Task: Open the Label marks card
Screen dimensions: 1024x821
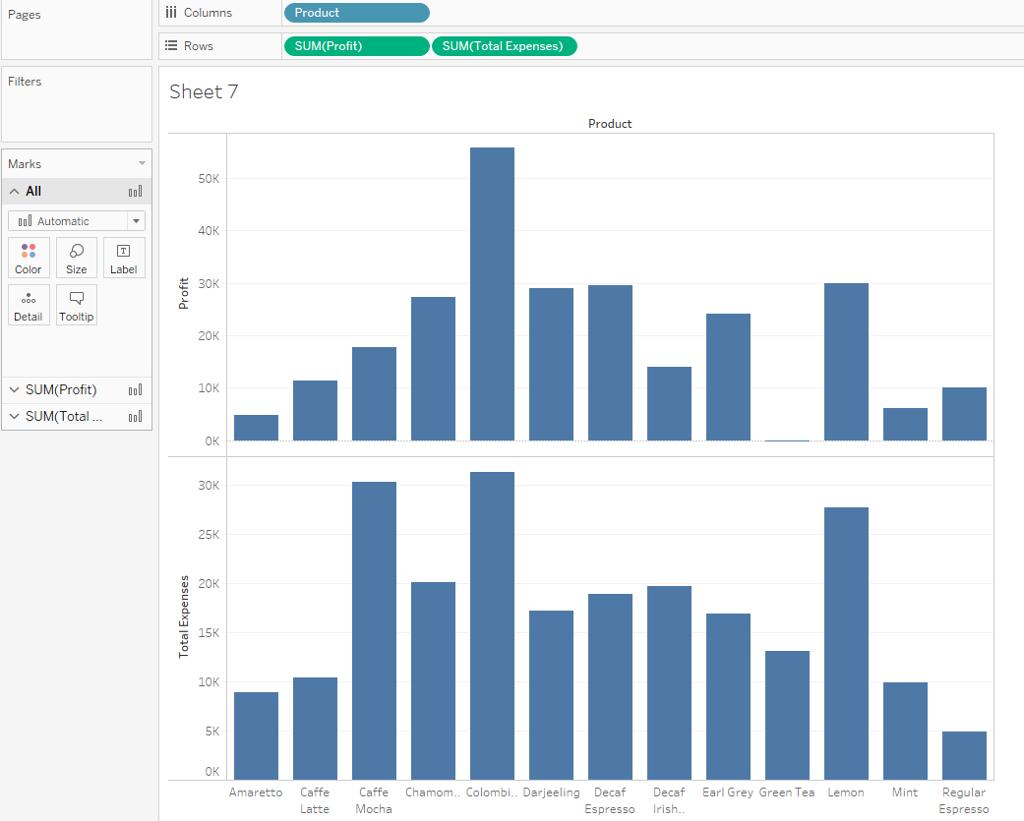Action: click(x=123, y=258)
